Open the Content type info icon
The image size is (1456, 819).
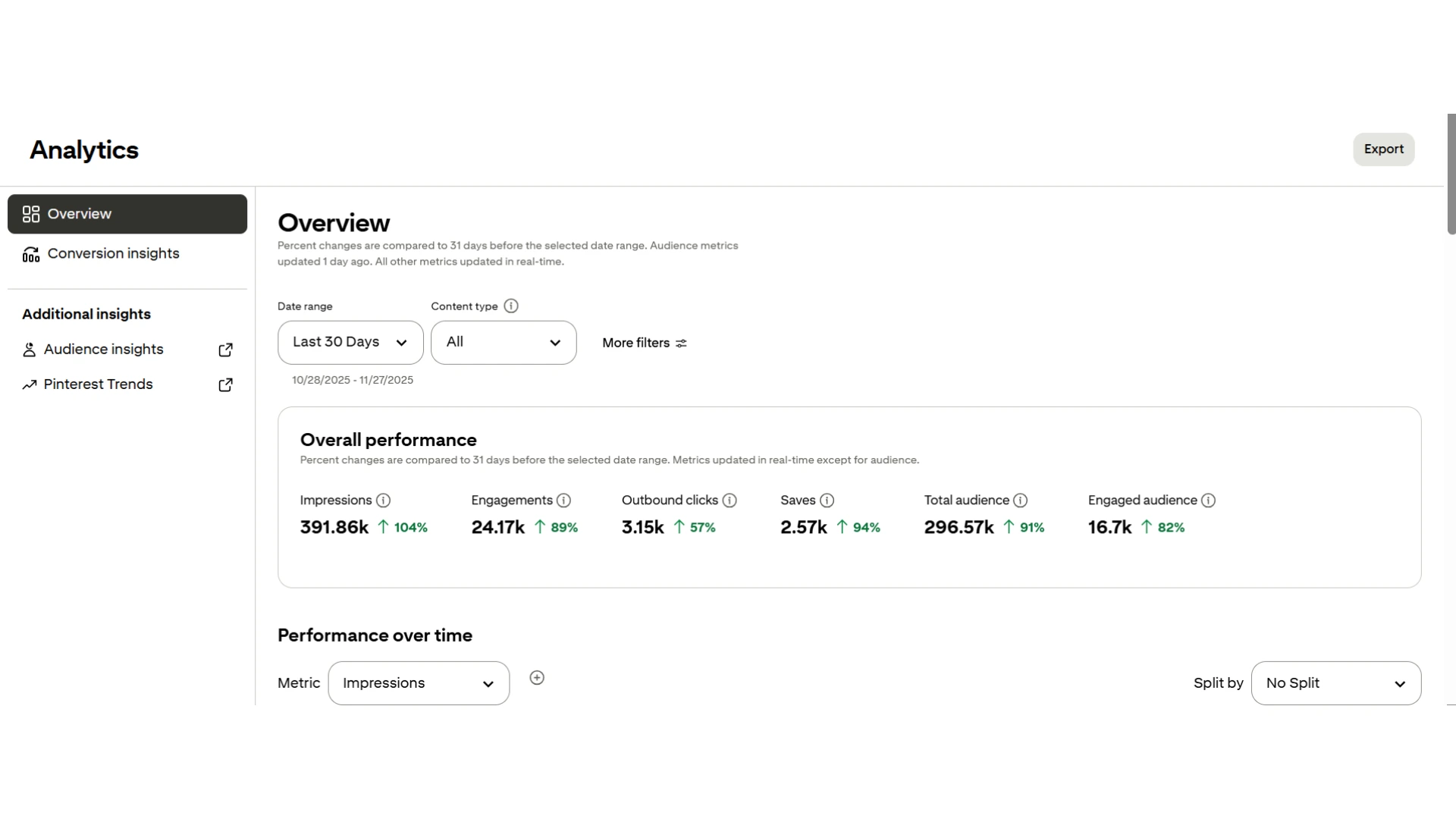[512, 306]
